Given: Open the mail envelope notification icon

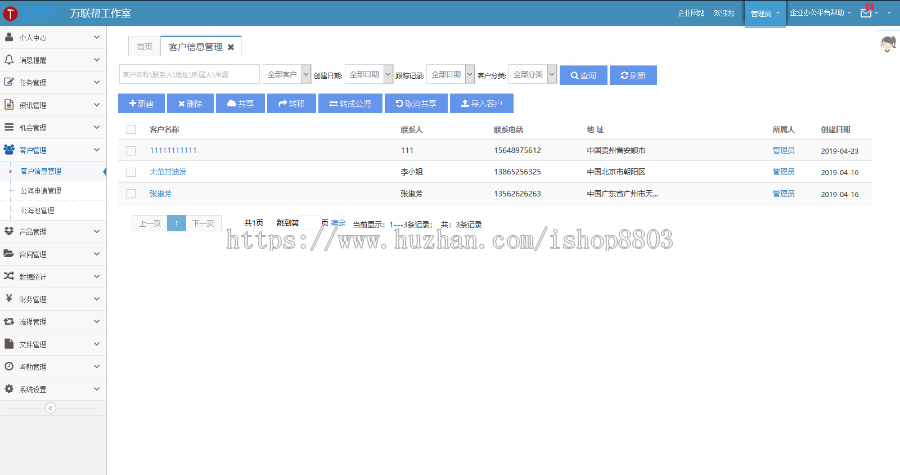Looking at the screenshot, I should (x=866, y=12).
